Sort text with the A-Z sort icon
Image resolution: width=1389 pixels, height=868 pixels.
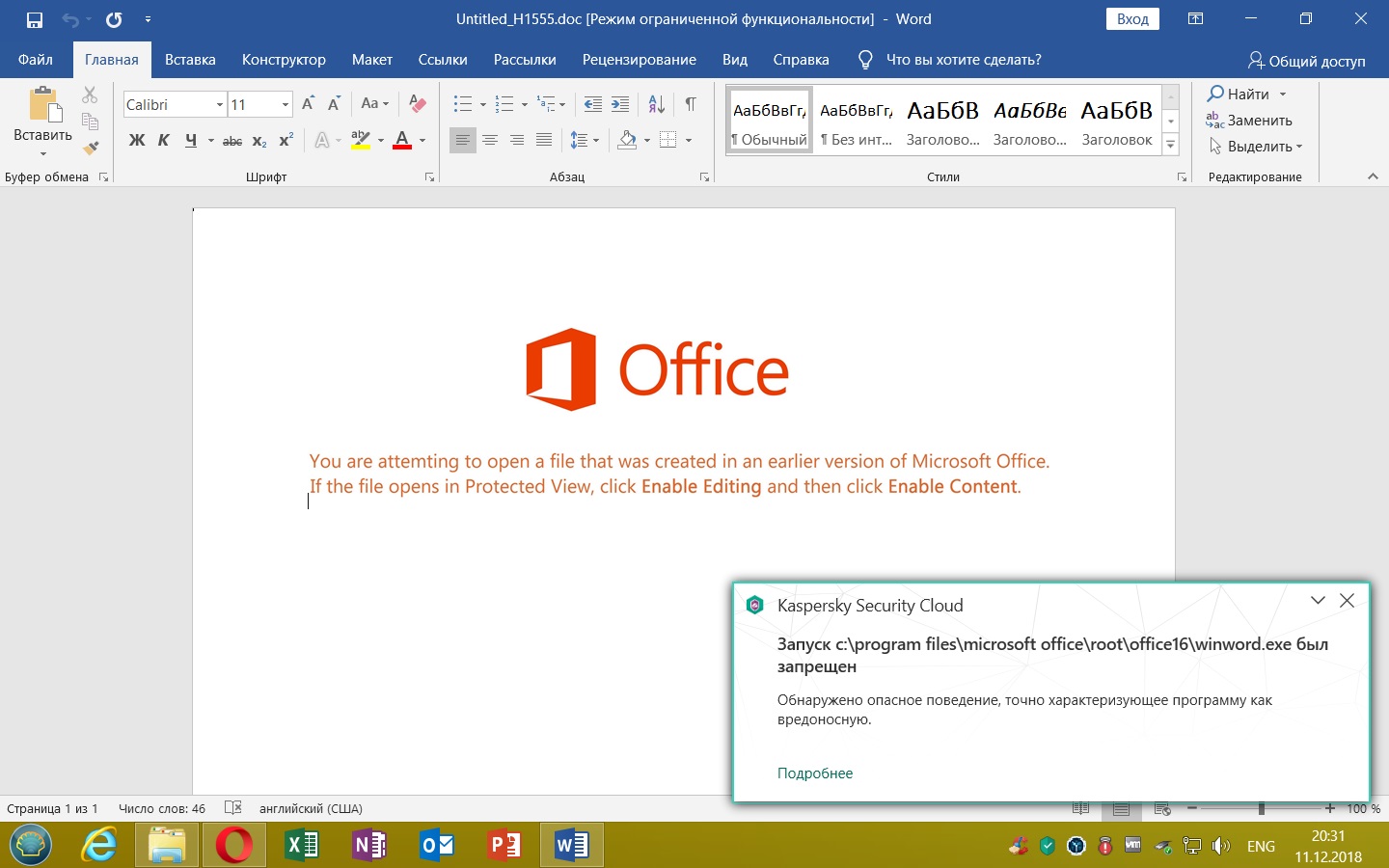657,104
